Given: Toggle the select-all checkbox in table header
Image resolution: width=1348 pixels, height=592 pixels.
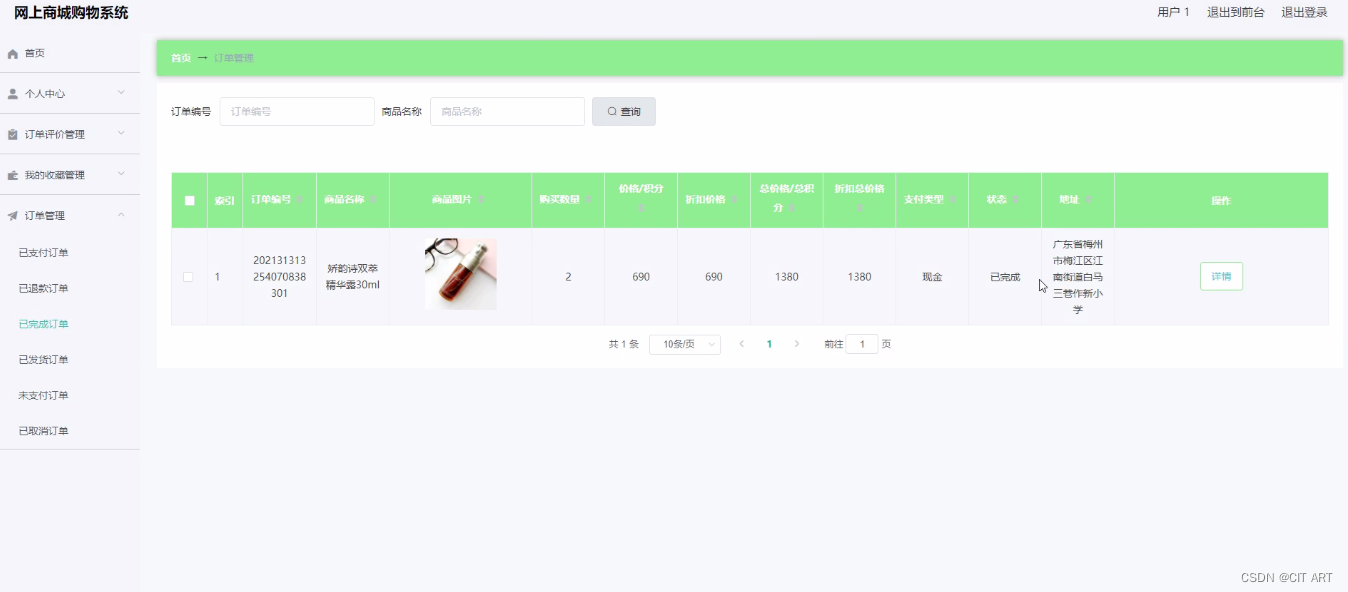Looking at the screenshot, I should pyautogui.click(x=189, y=200).
